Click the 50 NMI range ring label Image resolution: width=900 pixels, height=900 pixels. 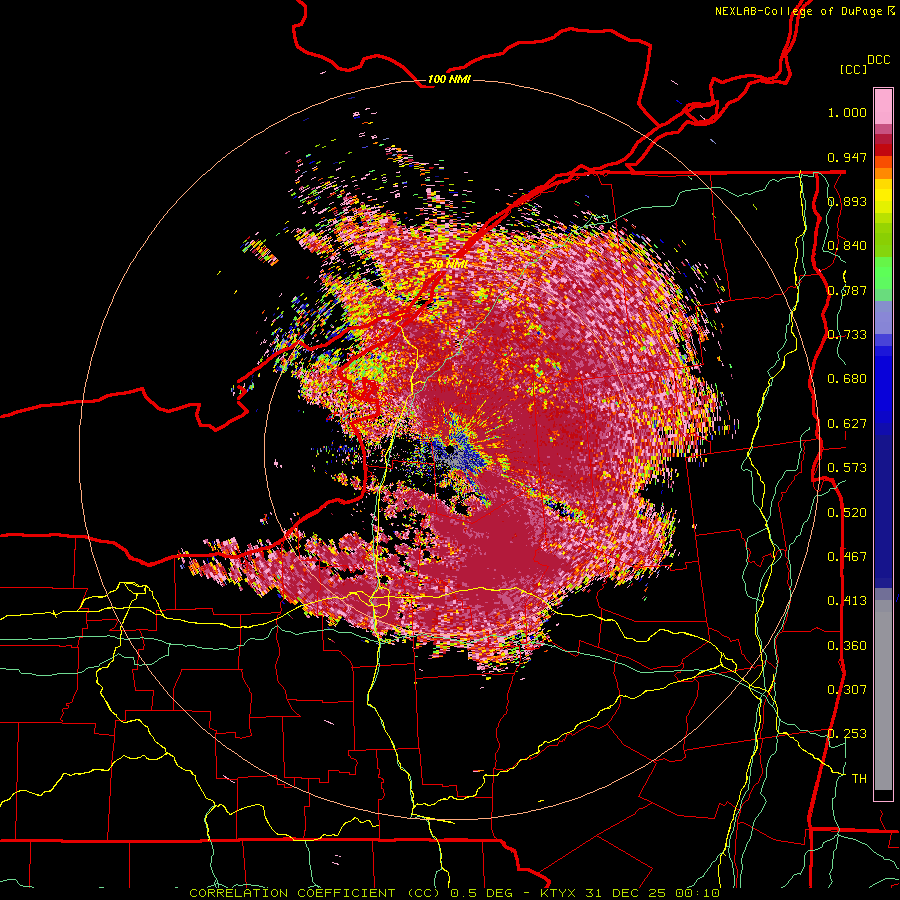449,264
